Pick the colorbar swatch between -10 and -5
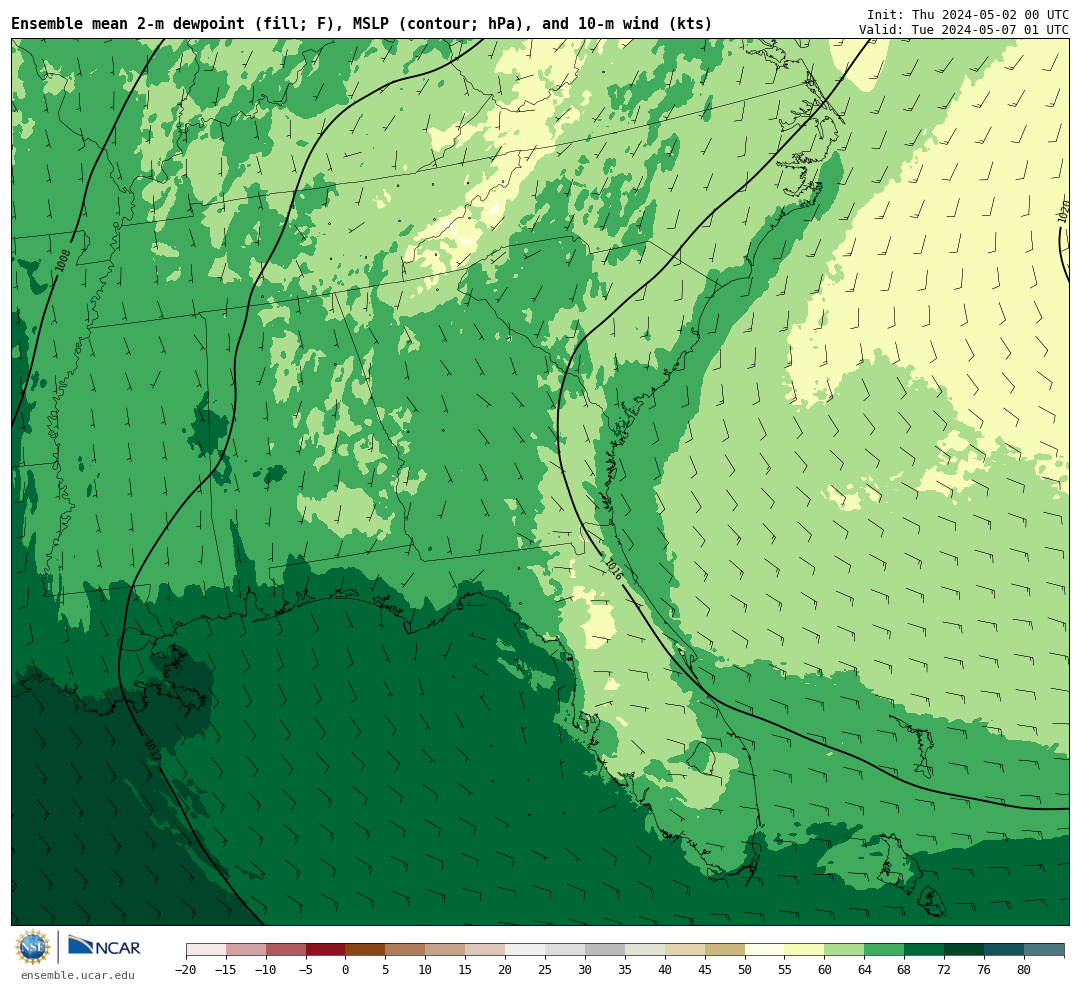The height and width of the screenshot is (988, 1080). [x=286, y=950]
